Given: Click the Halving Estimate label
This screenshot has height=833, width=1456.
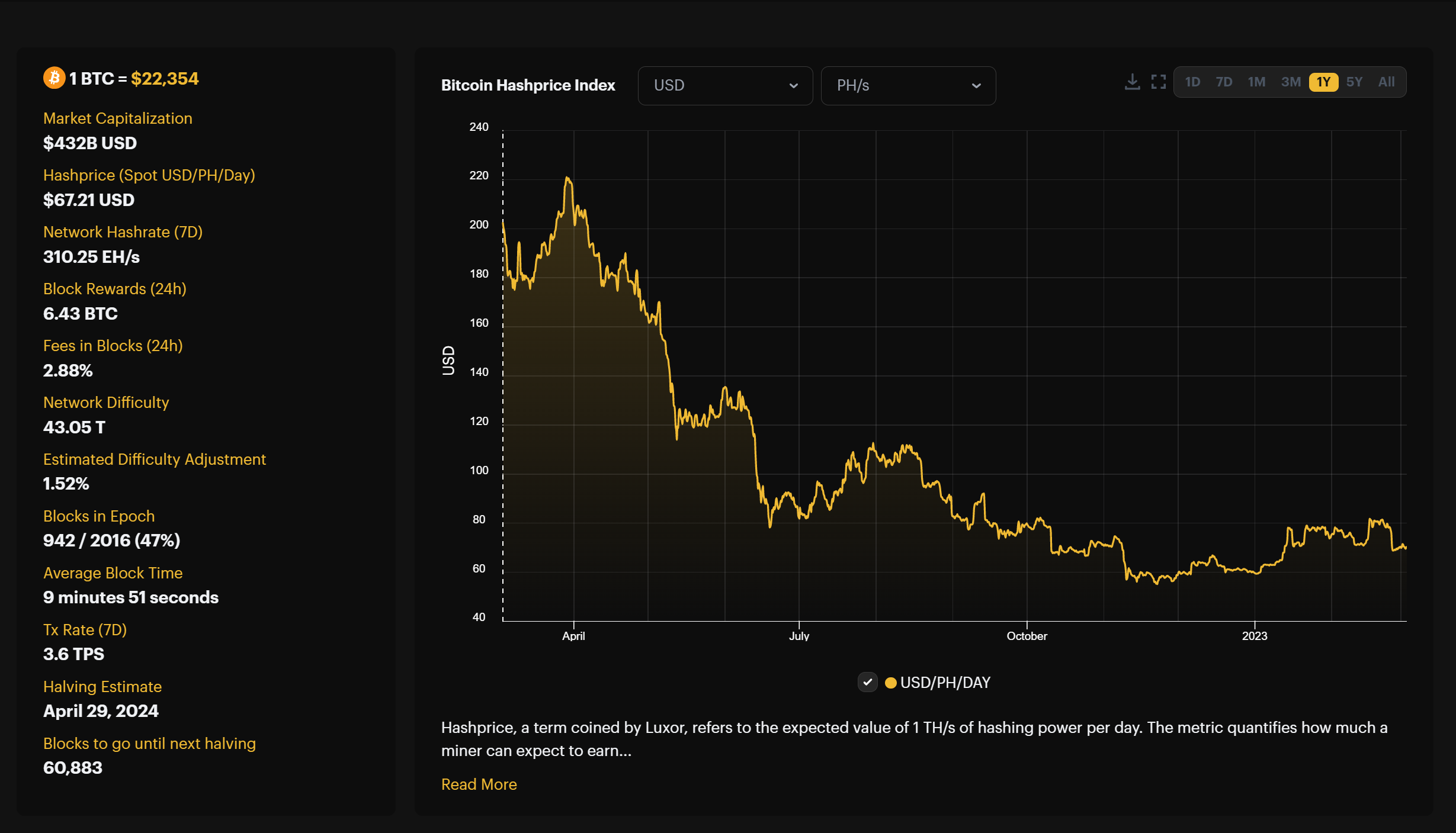Looking at the screenshot, I should pyautogui.click(x=102, y=687).
